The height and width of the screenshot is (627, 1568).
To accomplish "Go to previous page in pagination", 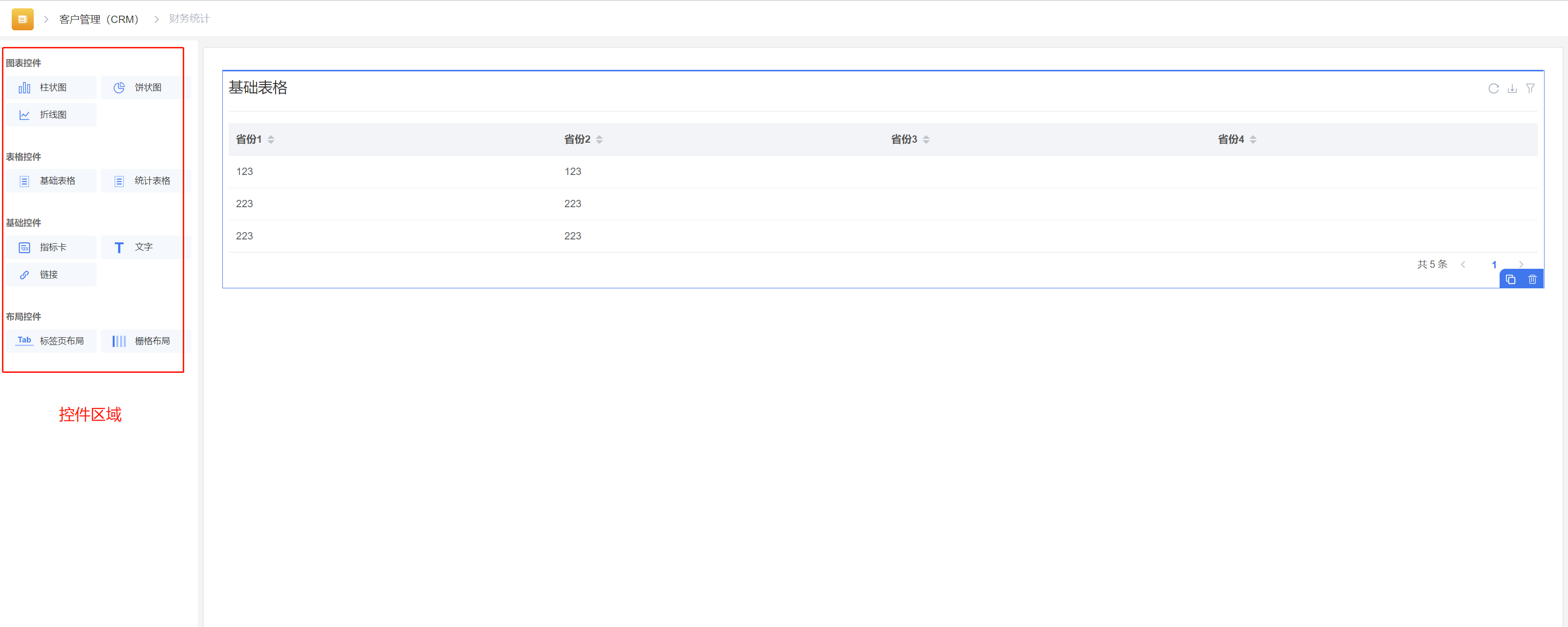I will pyautogui.click(x=1463, y=264).
